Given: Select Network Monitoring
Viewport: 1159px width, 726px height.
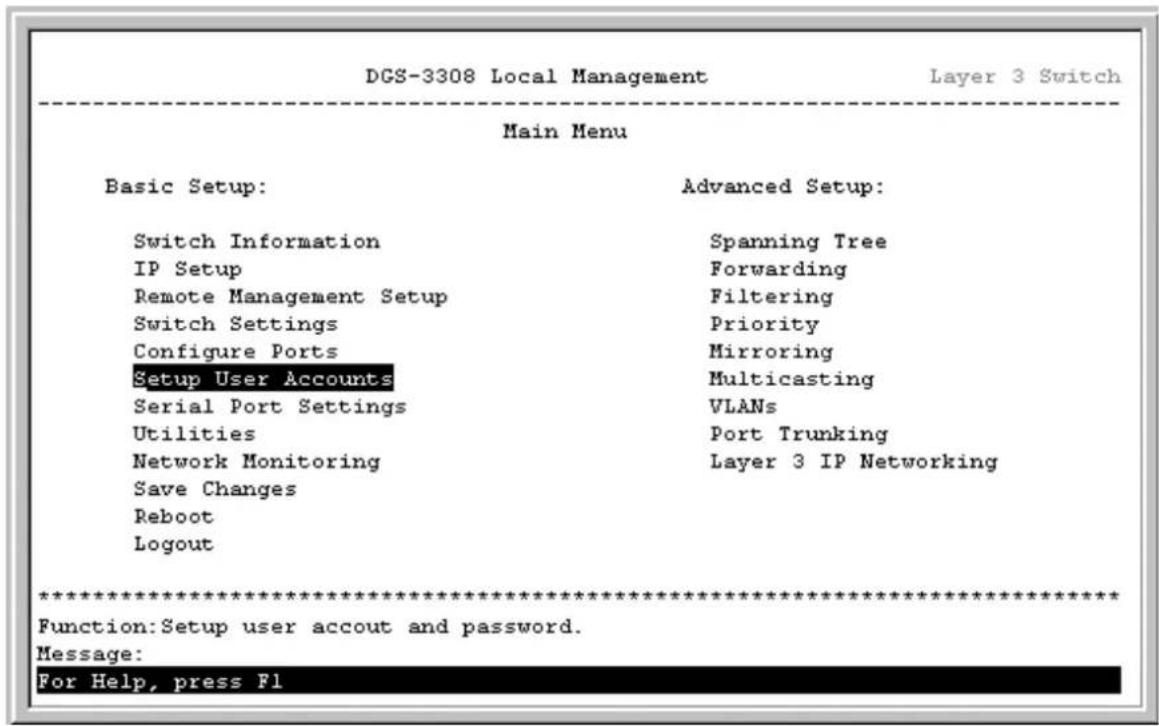Looking at the screenshot, I should pyautogui.click(x=256, y=461).
